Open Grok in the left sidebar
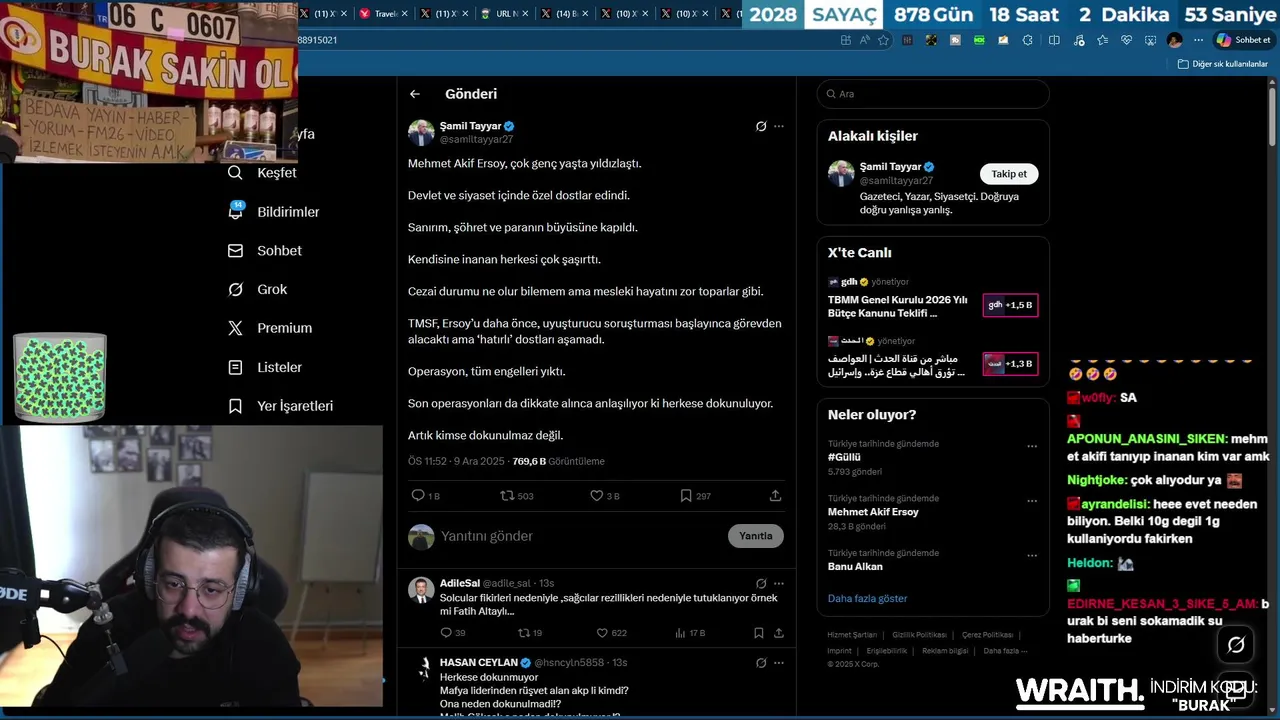Image resolution: width=1280 pixels, height=720 pixels. point(258,290)
